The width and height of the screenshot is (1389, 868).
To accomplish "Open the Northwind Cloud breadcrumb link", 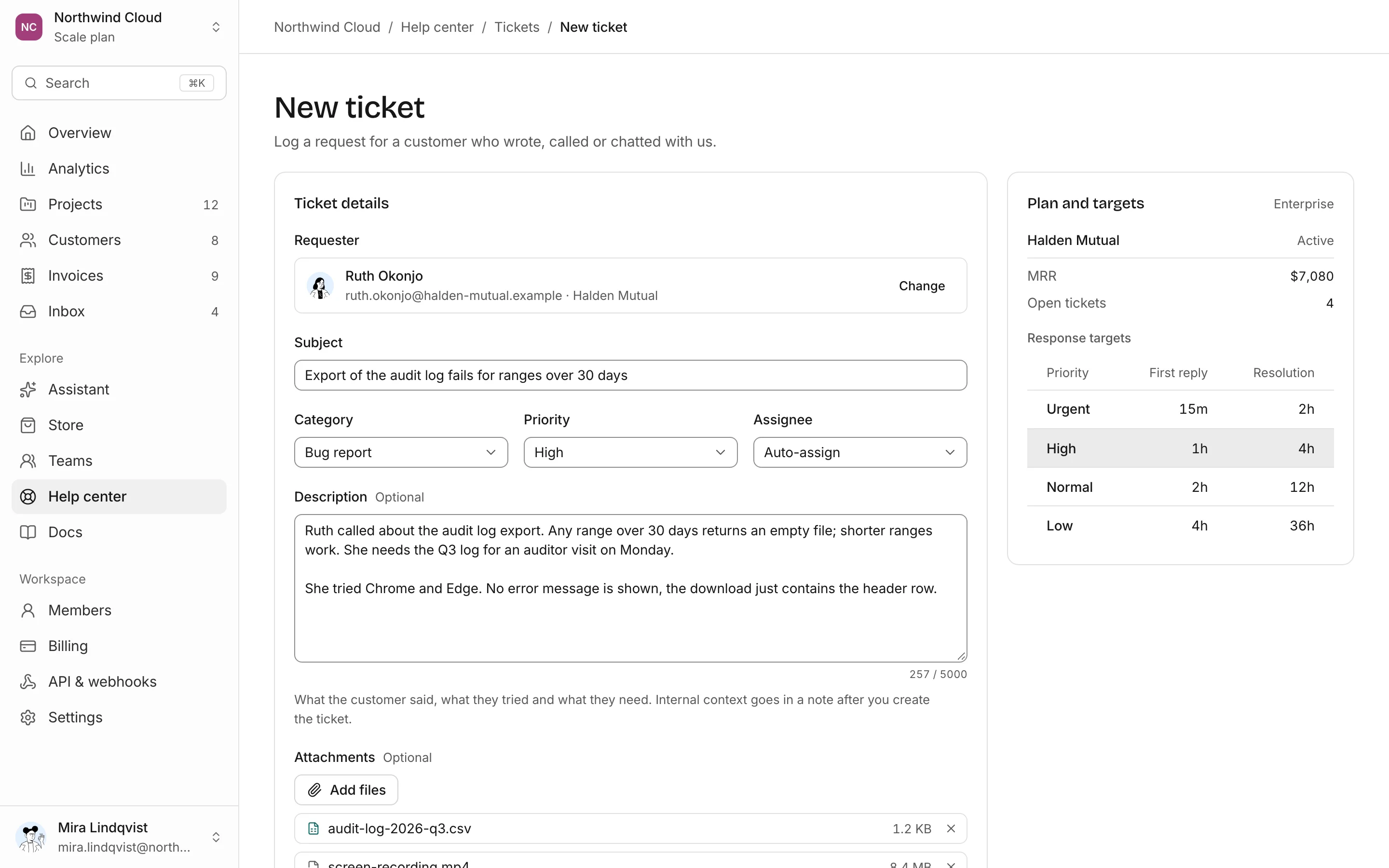I will pyautogui.click(x=327, y=27).
